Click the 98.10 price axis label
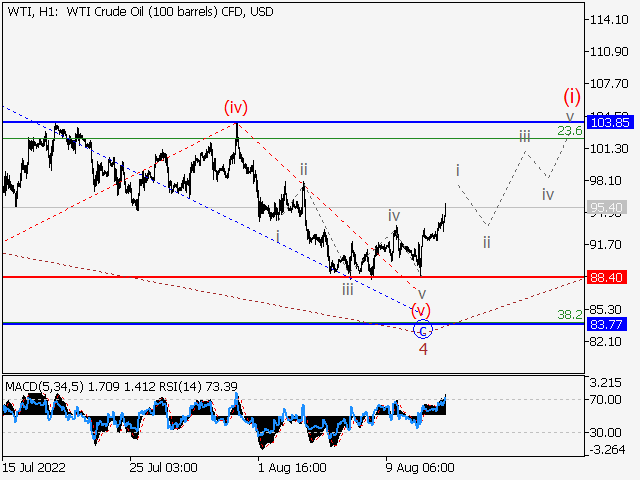The image size is (640, 480). point(606,180)
